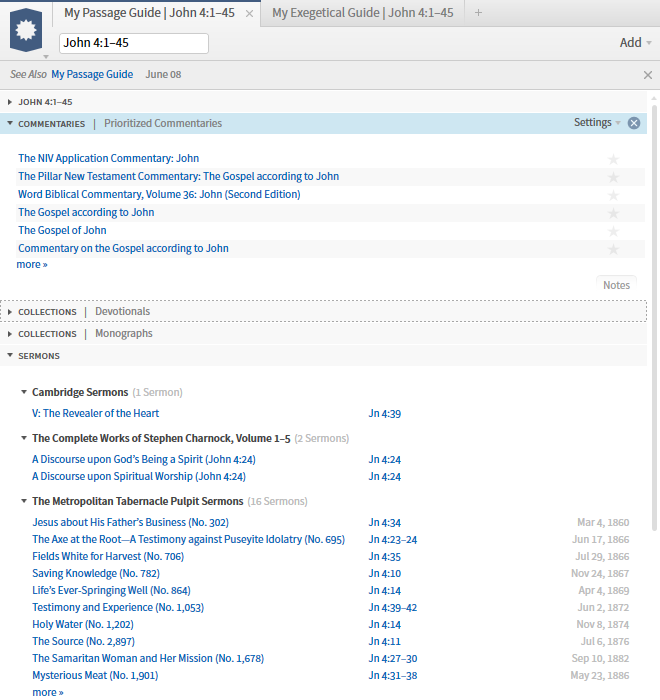Click the date Mar 4, 1860

pyautogui.click(x=603, y=522)
